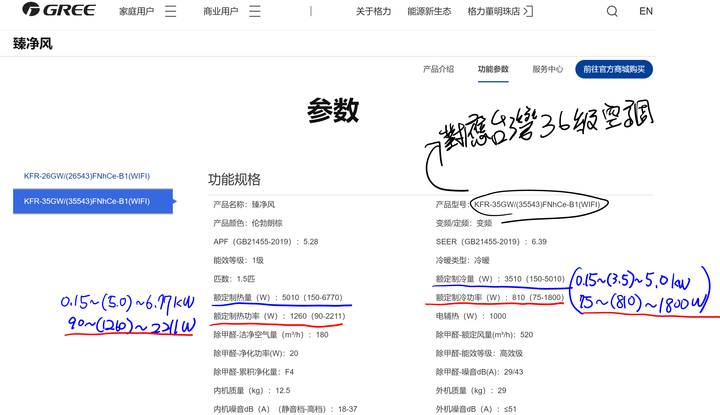This screenshot has height=415, width=720.
Task: Click 冷暖类型: 冷暖 row
Action: 462,260
